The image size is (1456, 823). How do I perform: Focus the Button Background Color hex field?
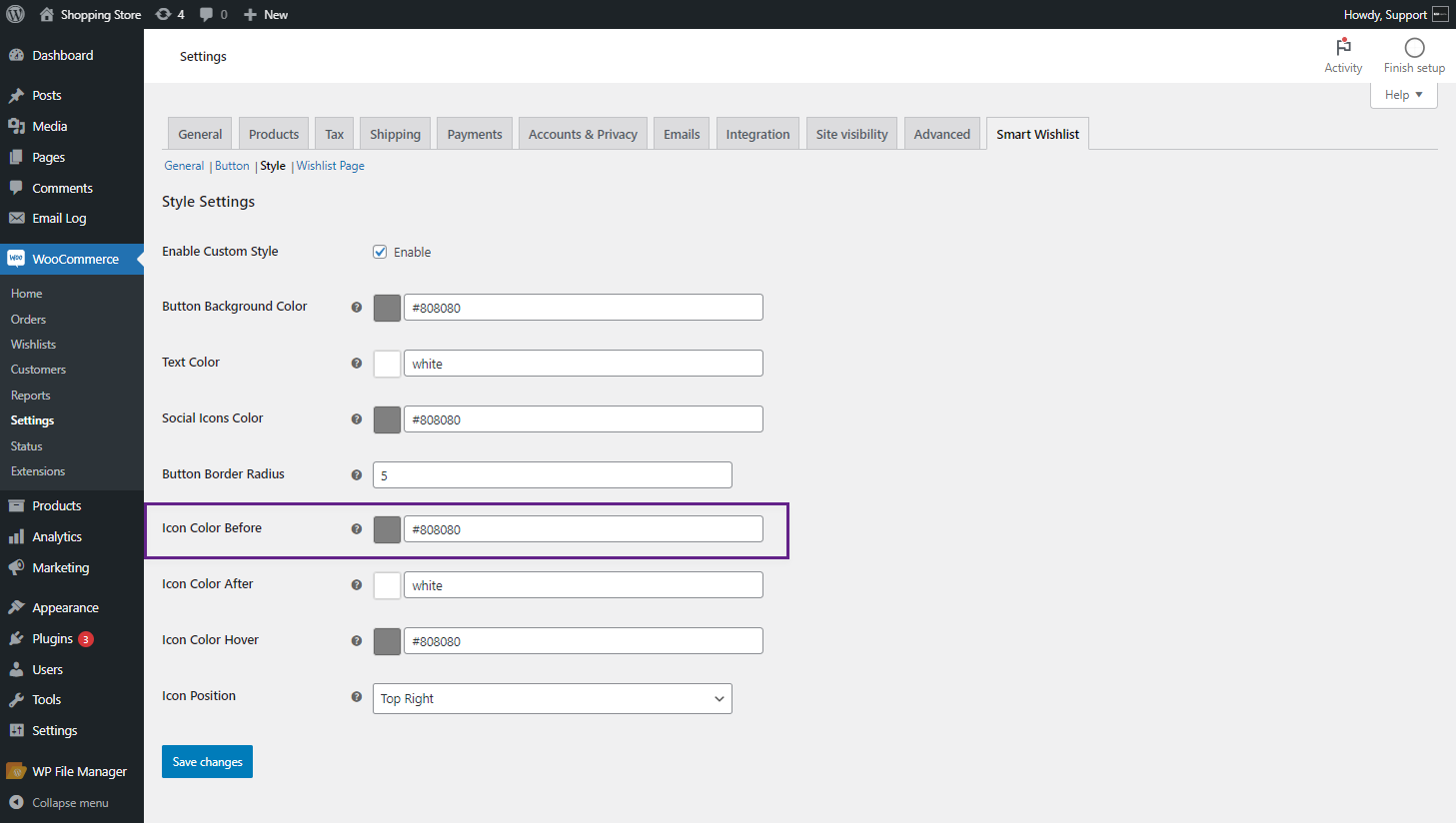[x=584, y=308]
